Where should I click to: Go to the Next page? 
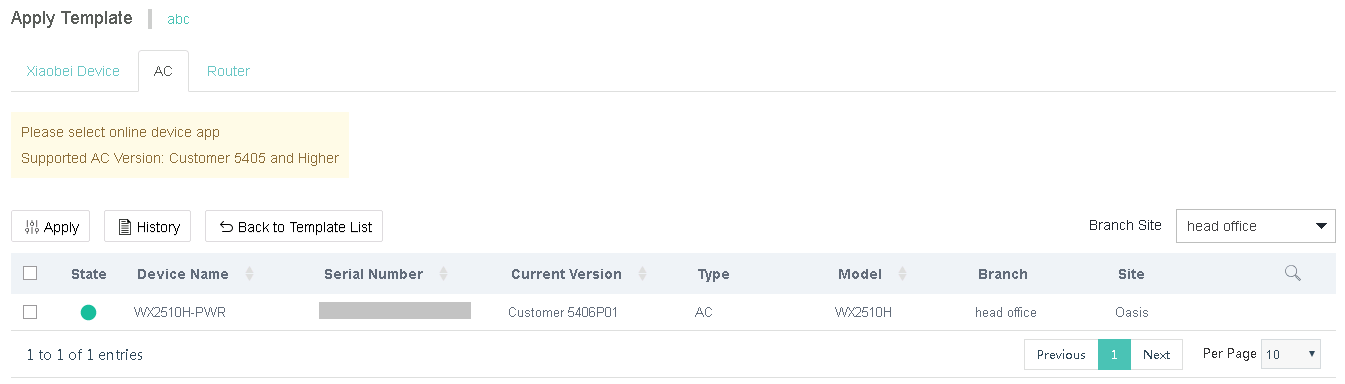coord(1157,354)
